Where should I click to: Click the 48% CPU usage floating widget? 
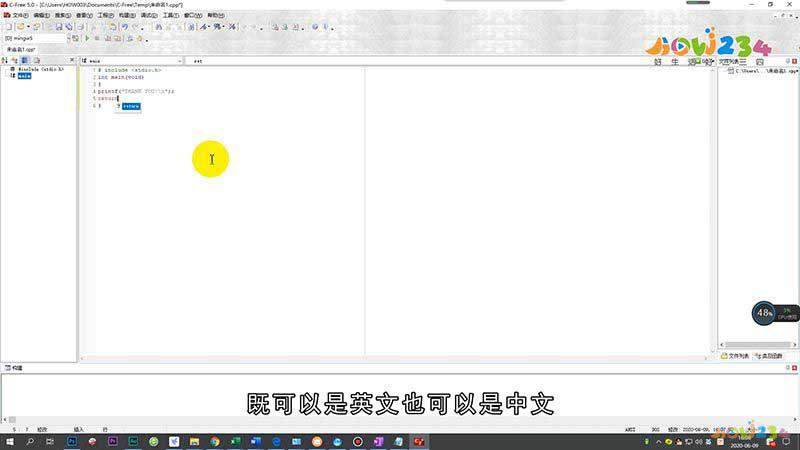coord(765,313)
